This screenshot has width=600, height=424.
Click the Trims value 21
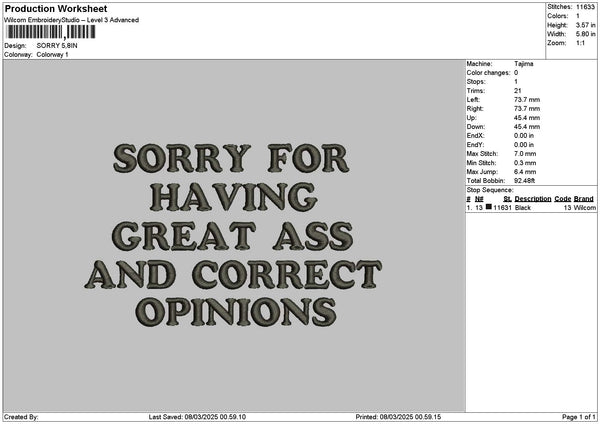518,91
